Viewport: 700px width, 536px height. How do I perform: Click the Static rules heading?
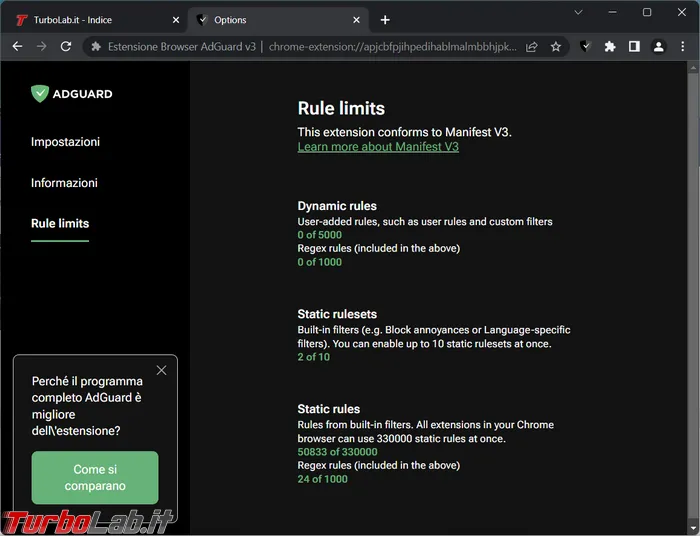coord(329,409)
